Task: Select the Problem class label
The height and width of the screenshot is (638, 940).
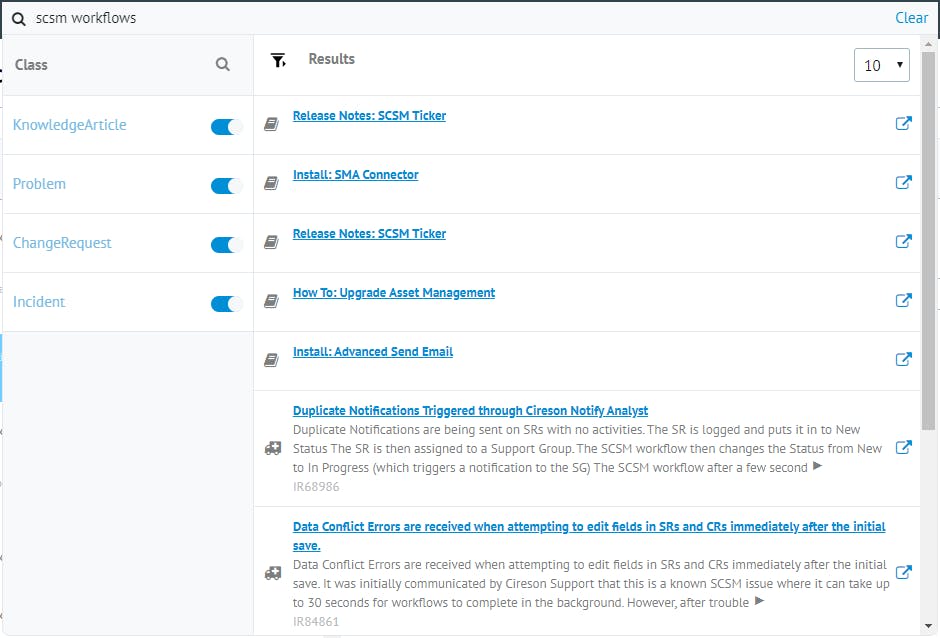Action: coord(39,183)
